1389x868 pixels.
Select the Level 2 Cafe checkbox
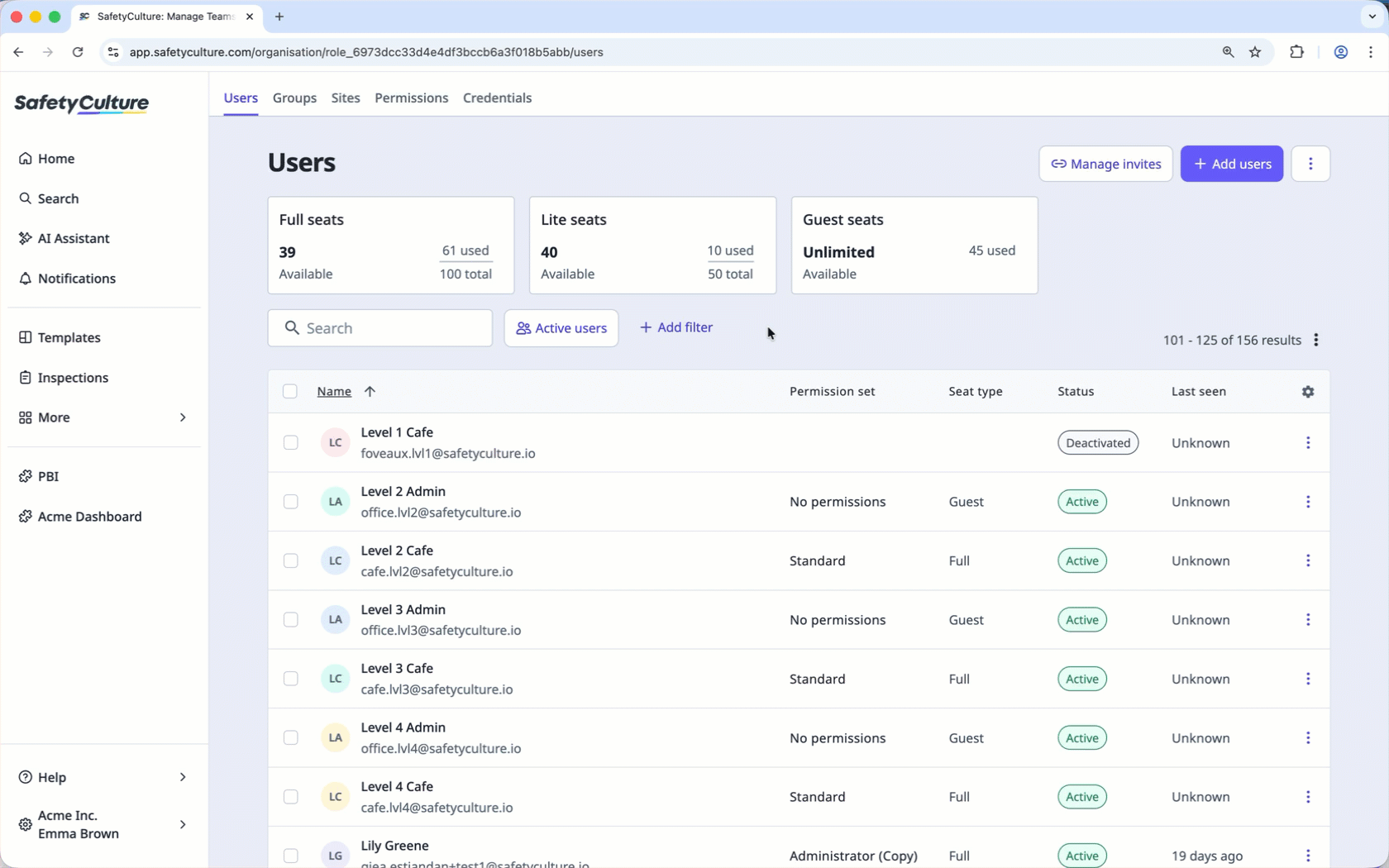[291, 560]
